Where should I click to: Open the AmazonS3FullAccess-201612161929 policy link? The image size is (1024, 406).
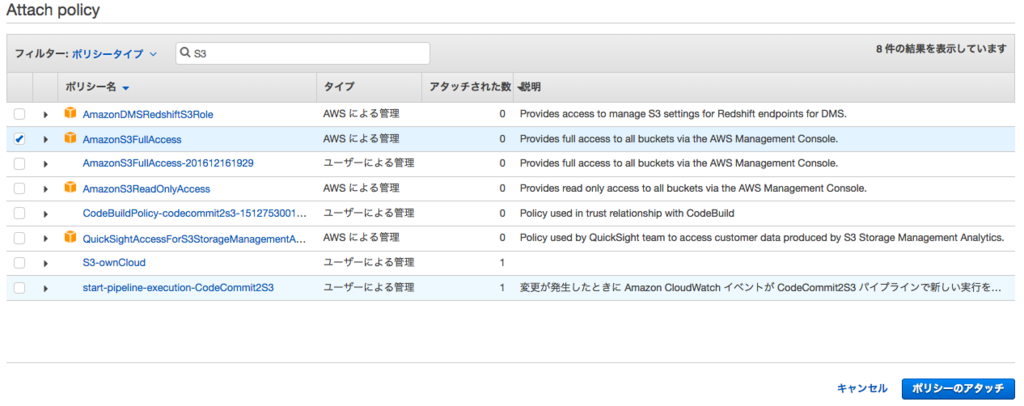(168, 164)
